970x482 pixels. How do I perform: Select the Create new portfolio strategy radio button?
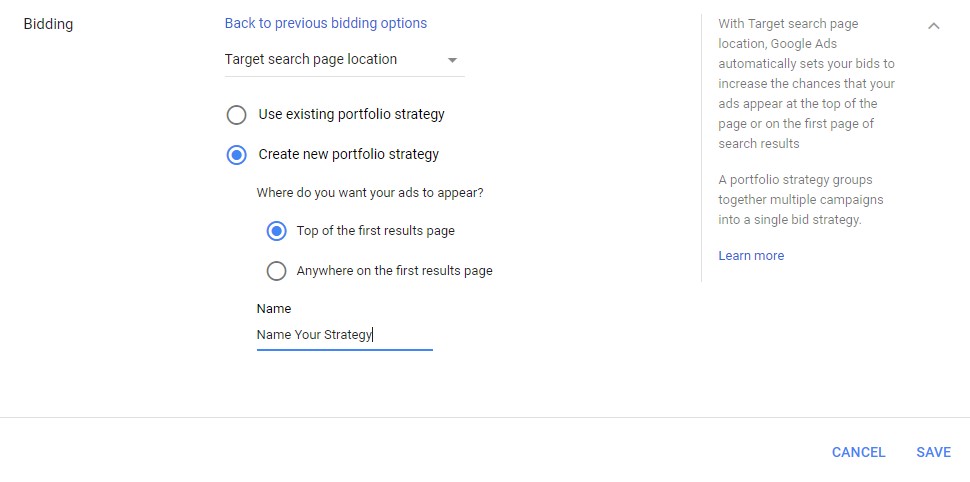236,155
